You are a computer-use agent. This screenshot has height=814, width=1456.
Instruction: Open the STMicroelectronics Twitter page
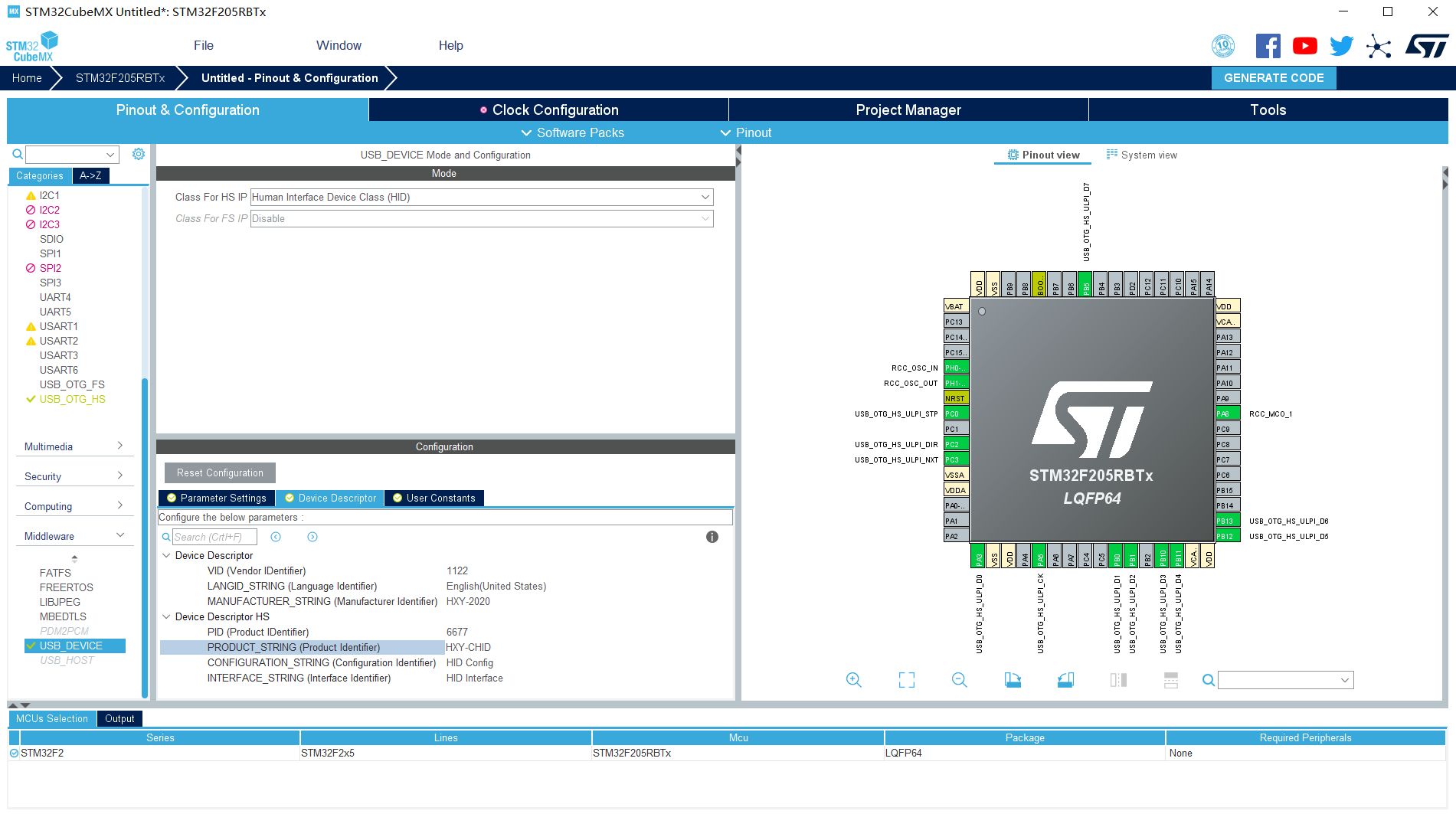1341,46
